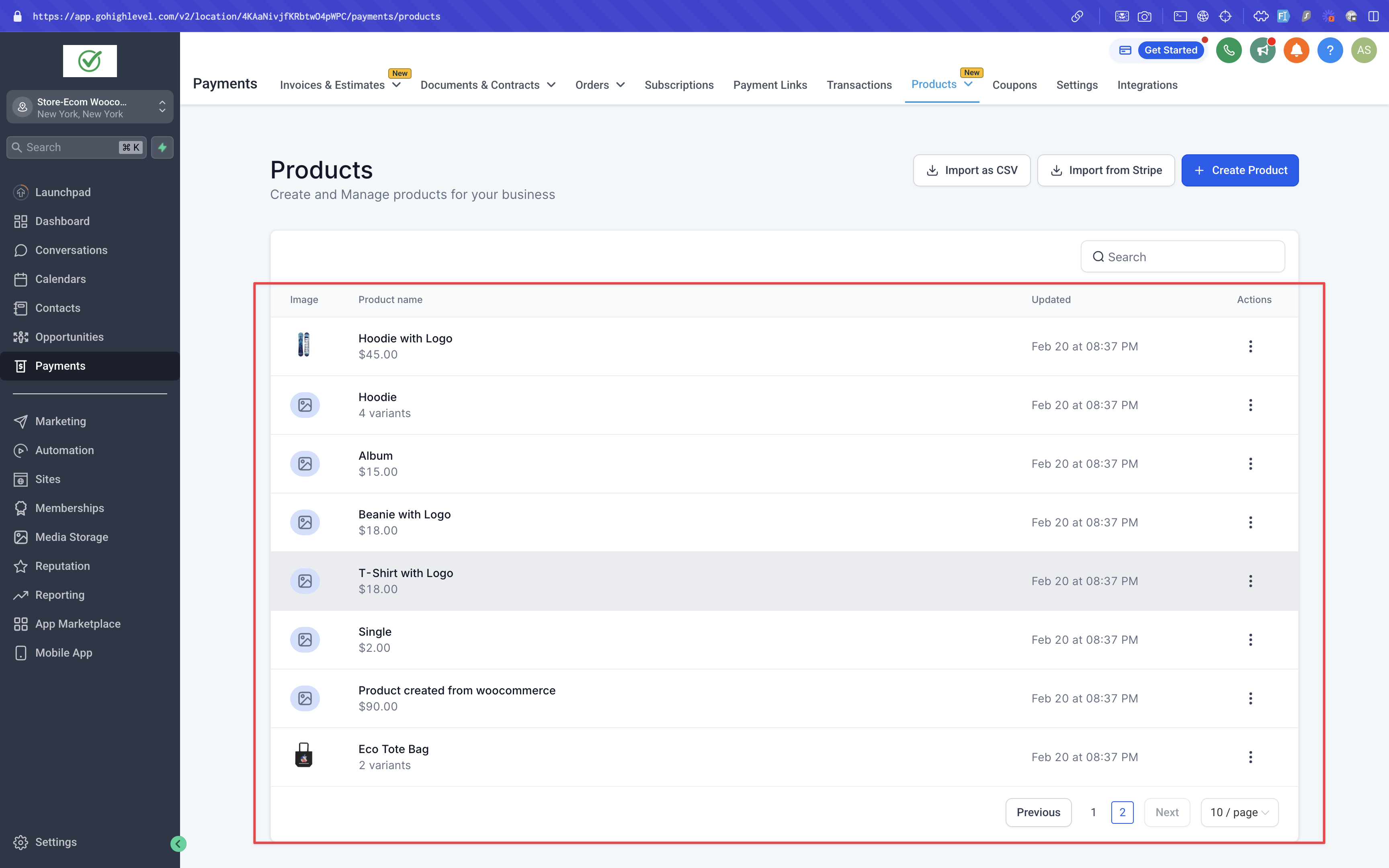The image size is (1389, 868).
Task: Click the Create Product button
Action: click(x=1240, y=170)
